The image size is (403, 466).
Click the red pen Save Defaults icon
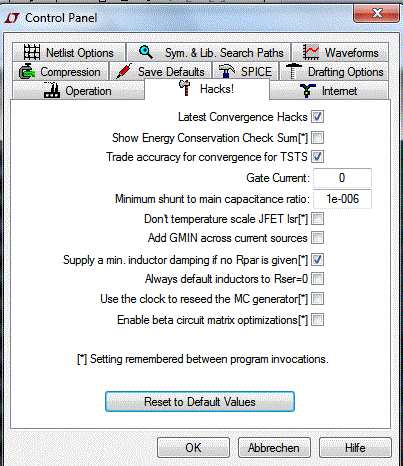coord(124,71)
